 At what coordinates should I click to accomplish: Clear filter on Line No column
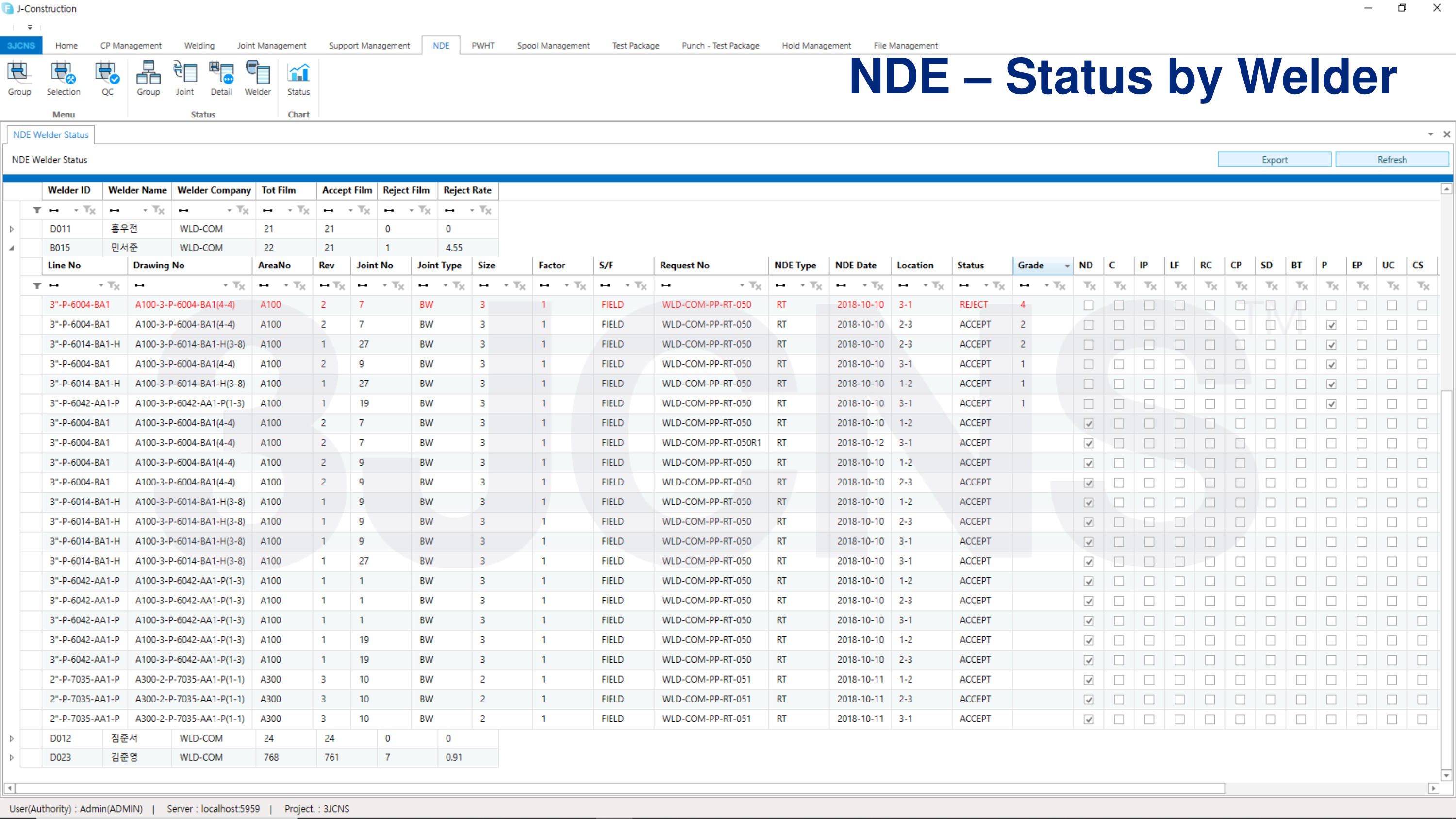click(x=114, y=286)
